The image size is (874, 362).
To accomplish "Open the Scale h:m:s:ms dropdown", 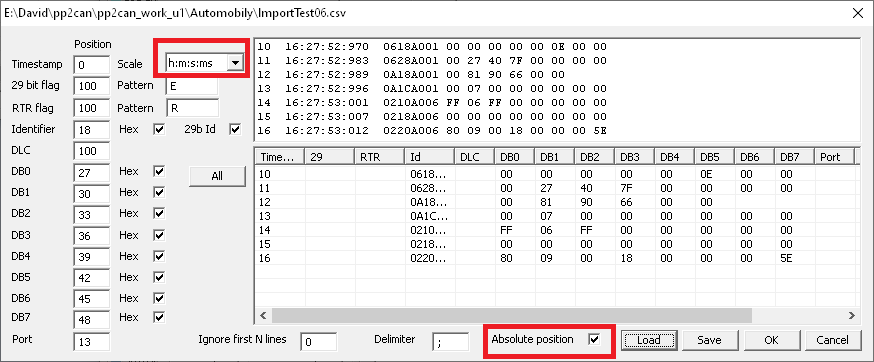I will (x=235, y=63).
